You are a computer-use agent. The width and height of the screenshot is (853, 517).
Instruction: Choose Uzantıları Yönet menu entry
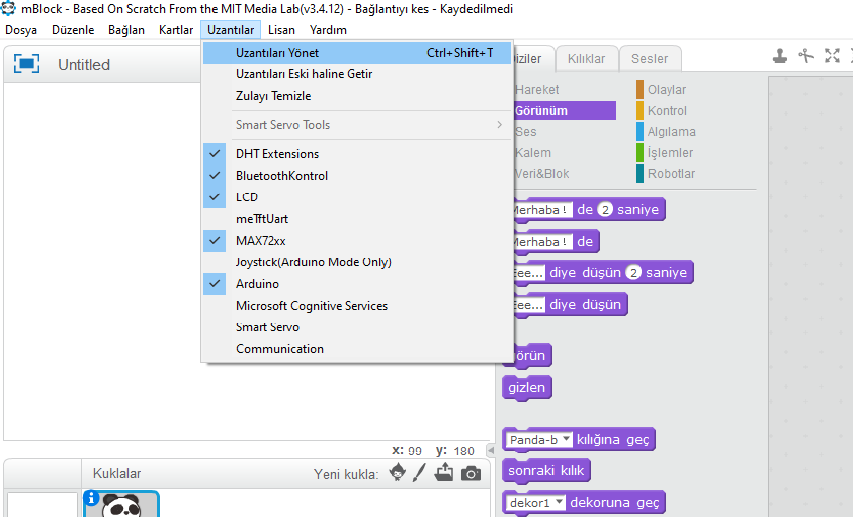[357, 53]
